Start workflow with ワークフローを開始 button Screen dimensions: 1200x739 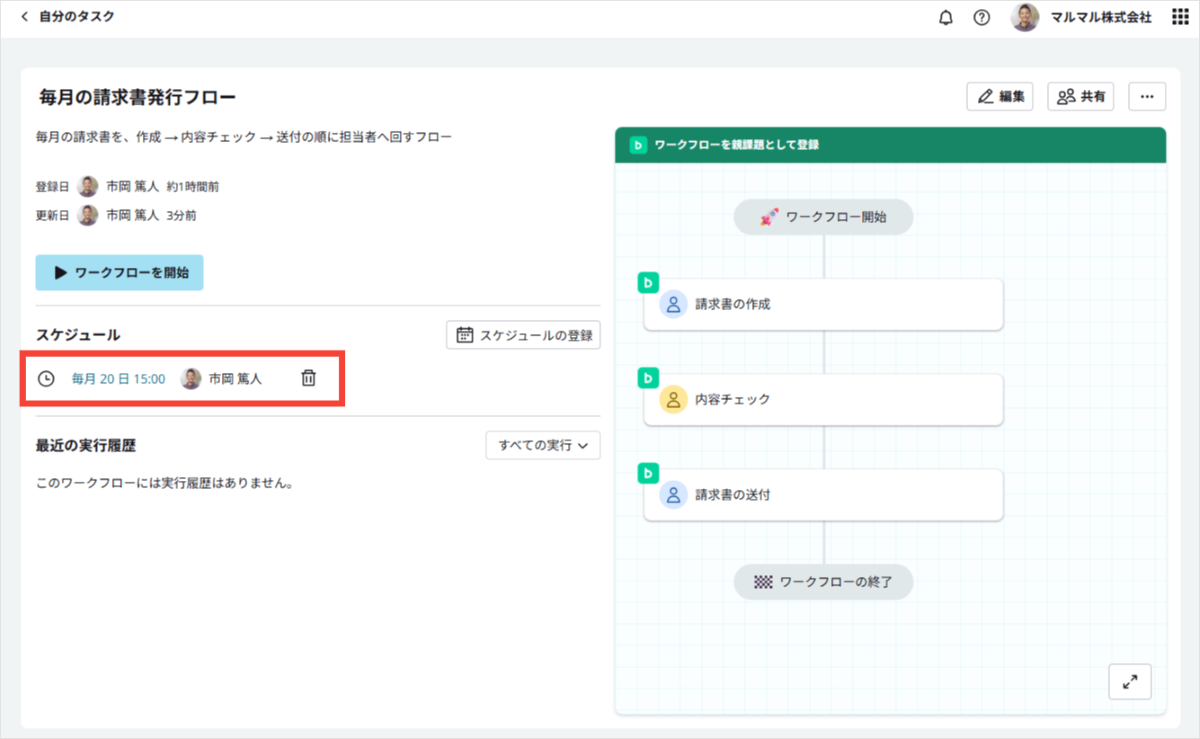coord(119,272)
